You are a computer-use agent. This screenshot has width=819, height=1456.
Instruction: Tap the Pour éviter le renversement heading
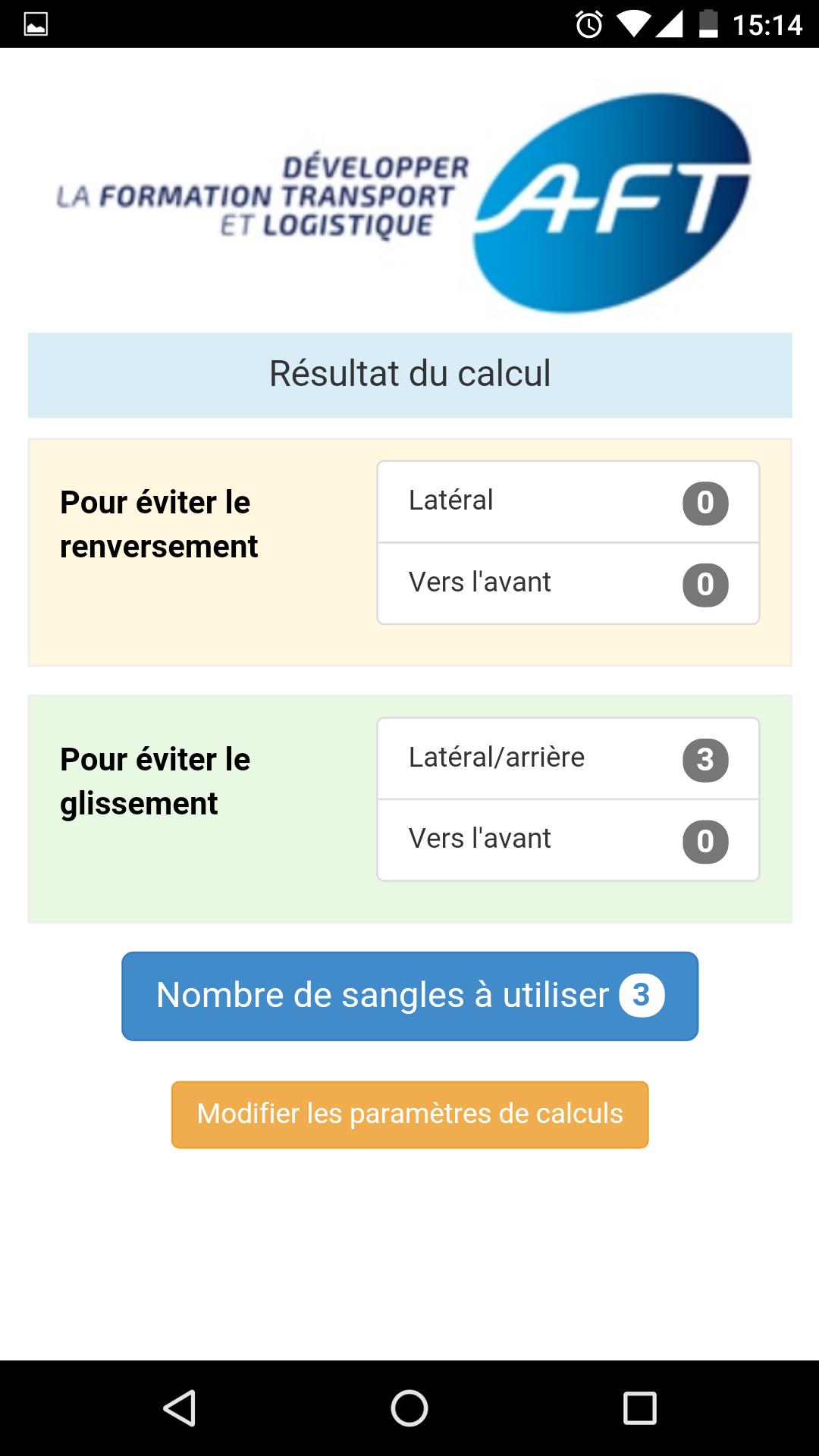[158, 524]
